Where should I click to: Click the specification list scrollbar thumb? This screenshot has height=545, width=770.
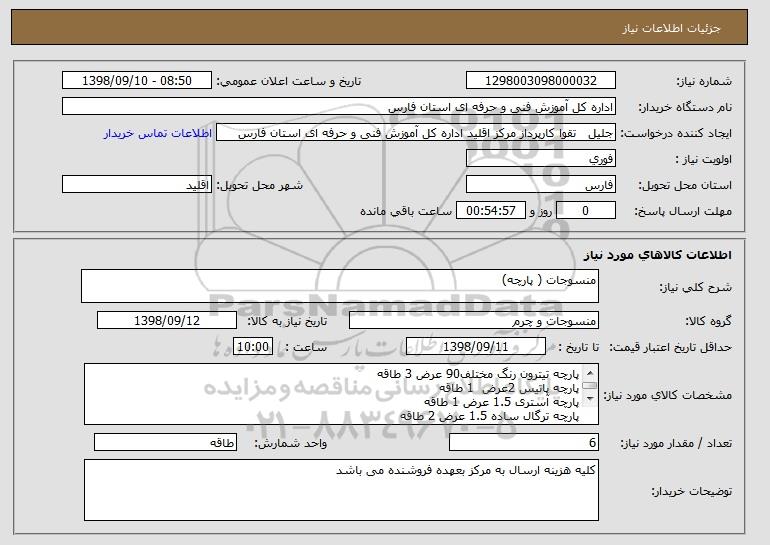(590, 385)
